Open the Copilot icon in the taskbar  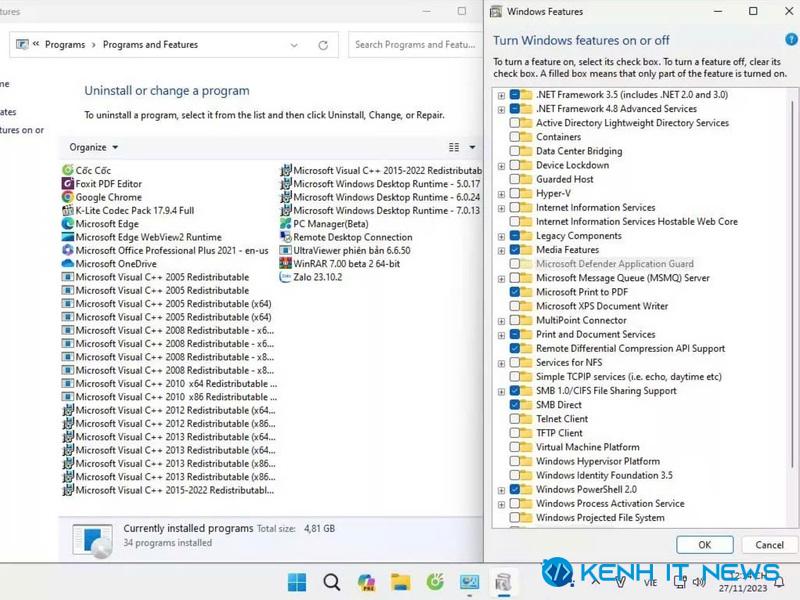(366, 582)
